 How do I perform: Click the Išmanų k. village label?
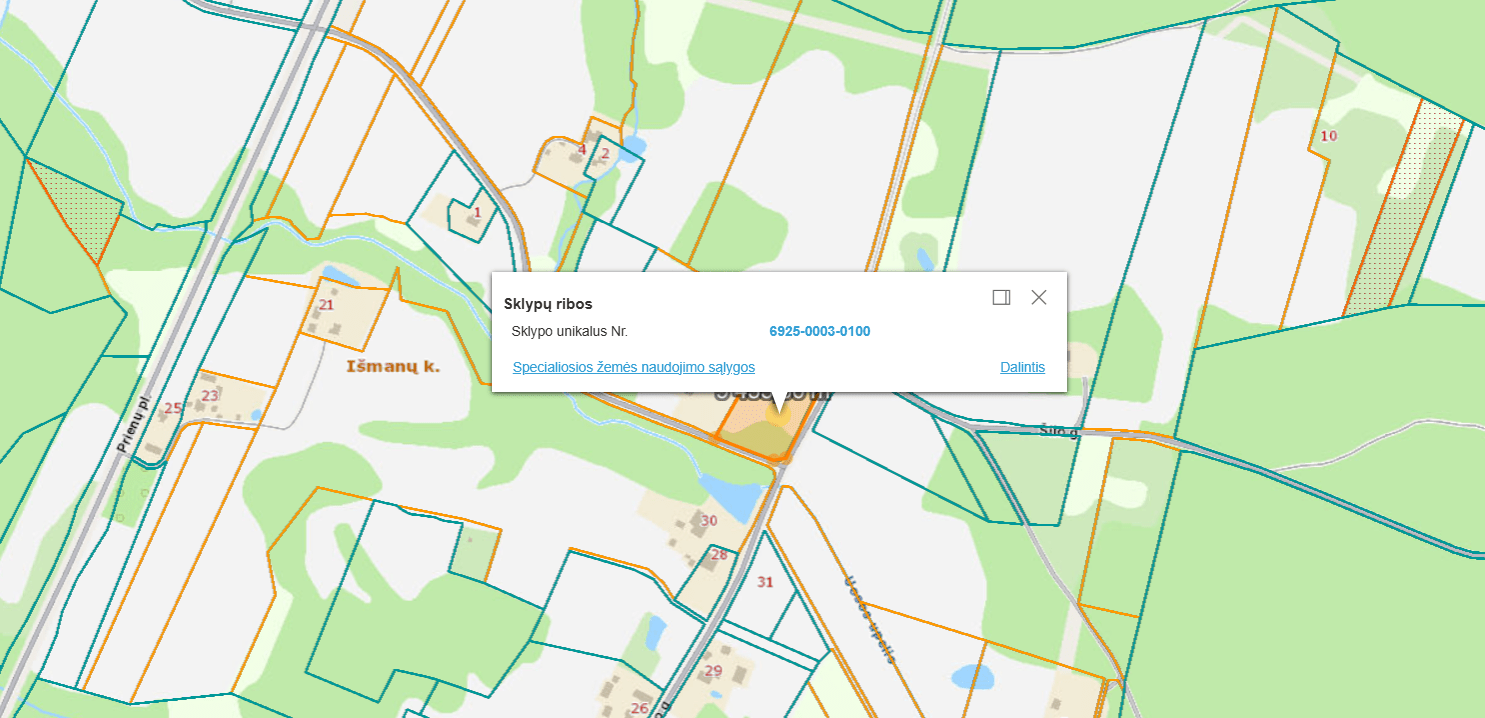tap(393, 367)
